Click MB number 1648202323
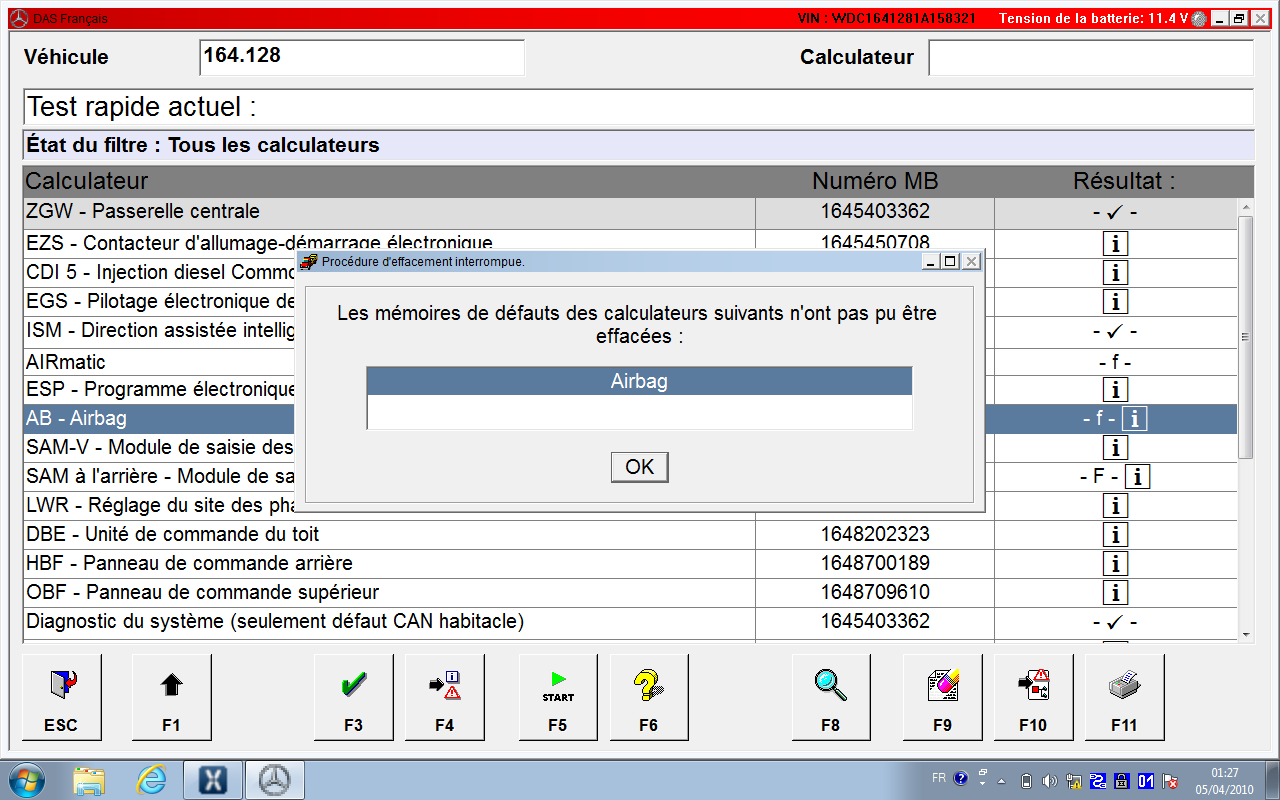Viewport: 1280px width, 800px height. click(x=875, y=534)
